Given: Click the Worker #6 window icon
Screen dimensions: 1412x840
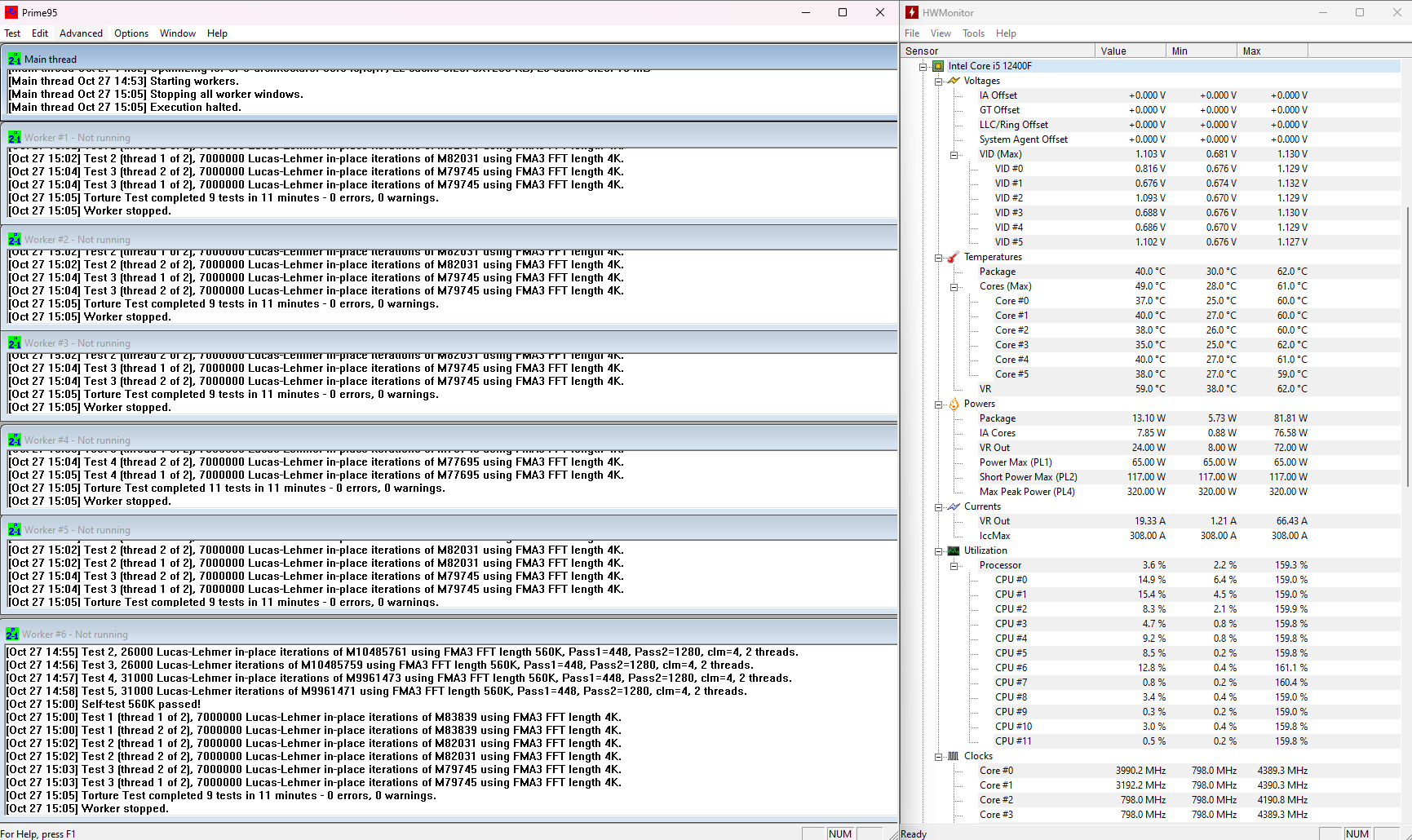Looking at the screenshot, I should click(12, 634).
